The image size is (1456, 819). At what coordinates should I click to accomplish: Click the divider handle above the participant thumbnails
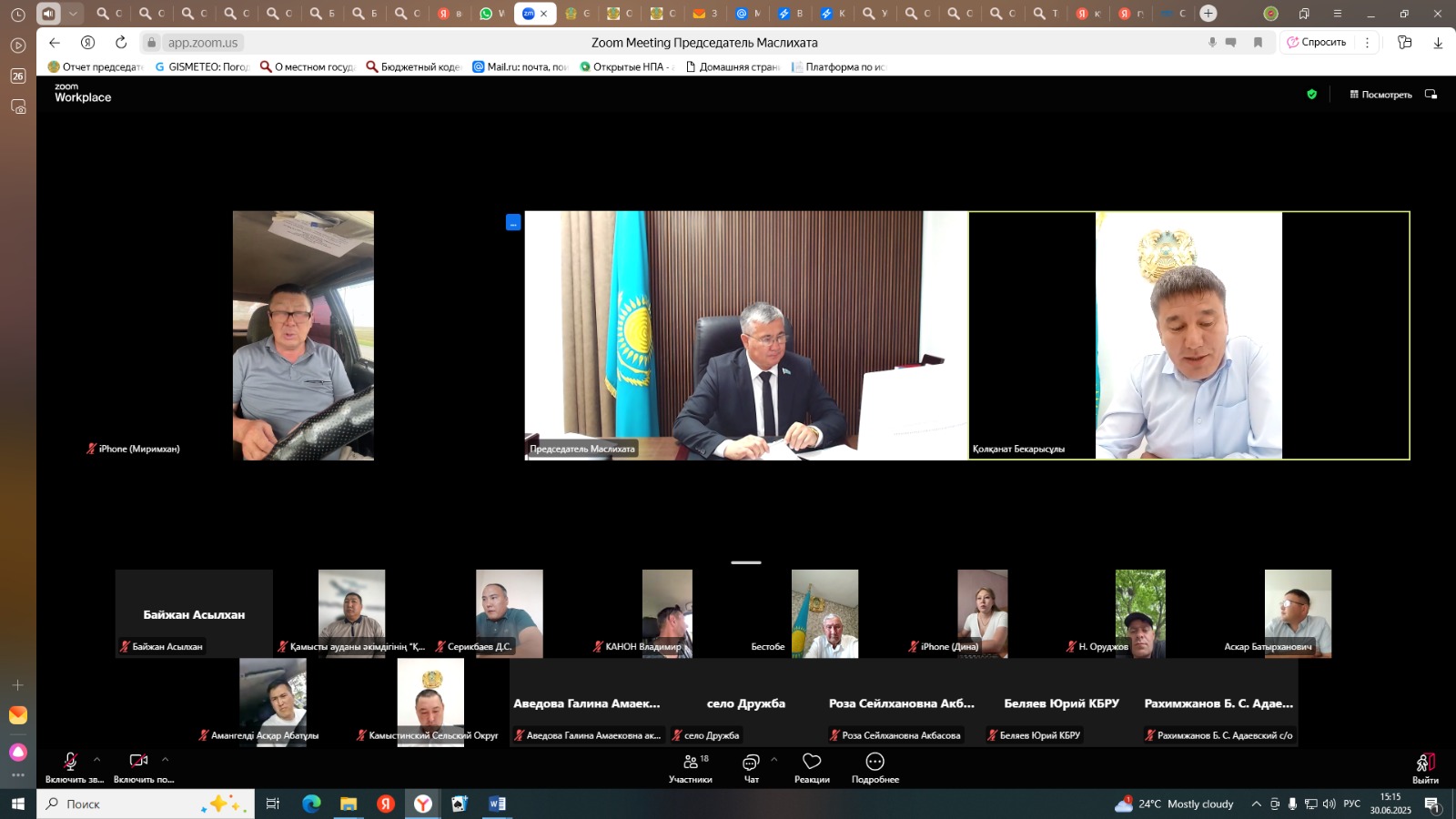click(745, 562)
